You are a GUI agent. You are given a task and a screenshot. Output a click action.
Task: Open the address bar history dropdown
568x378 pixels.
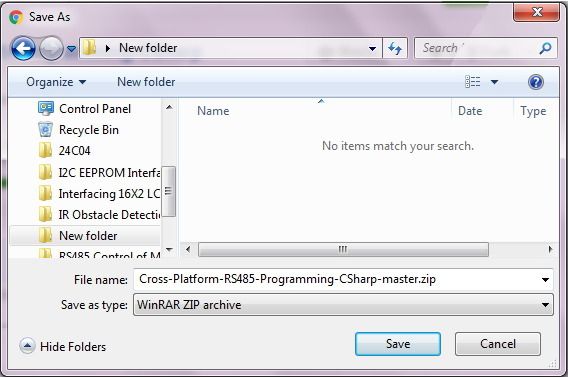coord(372,49)
